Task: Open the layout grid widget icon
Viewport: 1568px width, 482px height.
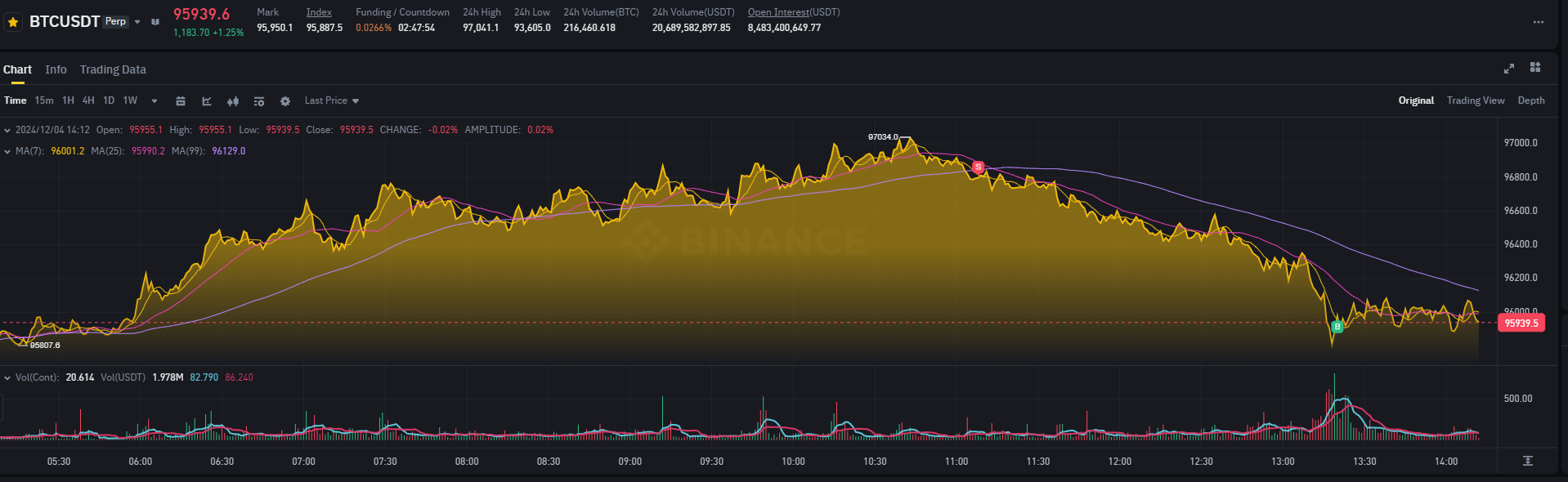Action: (x=1535, y=68)
